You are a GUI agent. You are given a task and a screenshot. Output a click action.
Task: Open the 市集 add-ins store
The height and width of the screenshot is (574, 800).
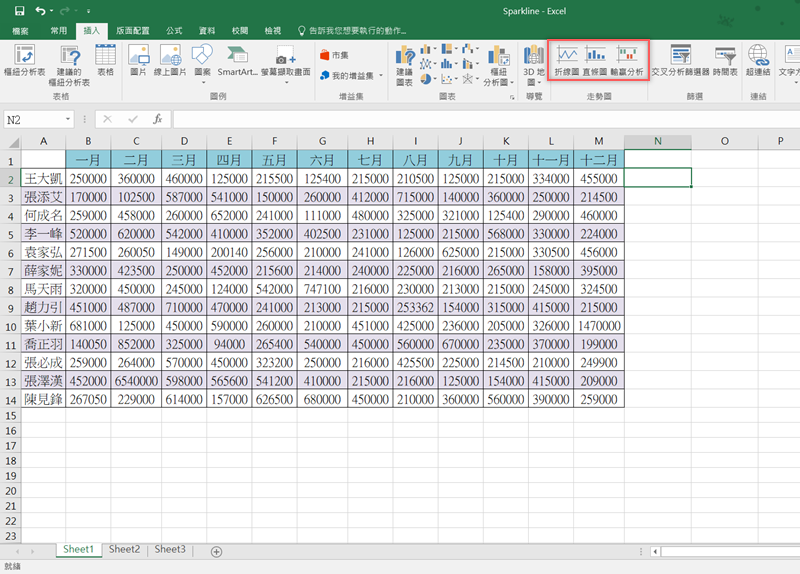(x=334, y=55)
